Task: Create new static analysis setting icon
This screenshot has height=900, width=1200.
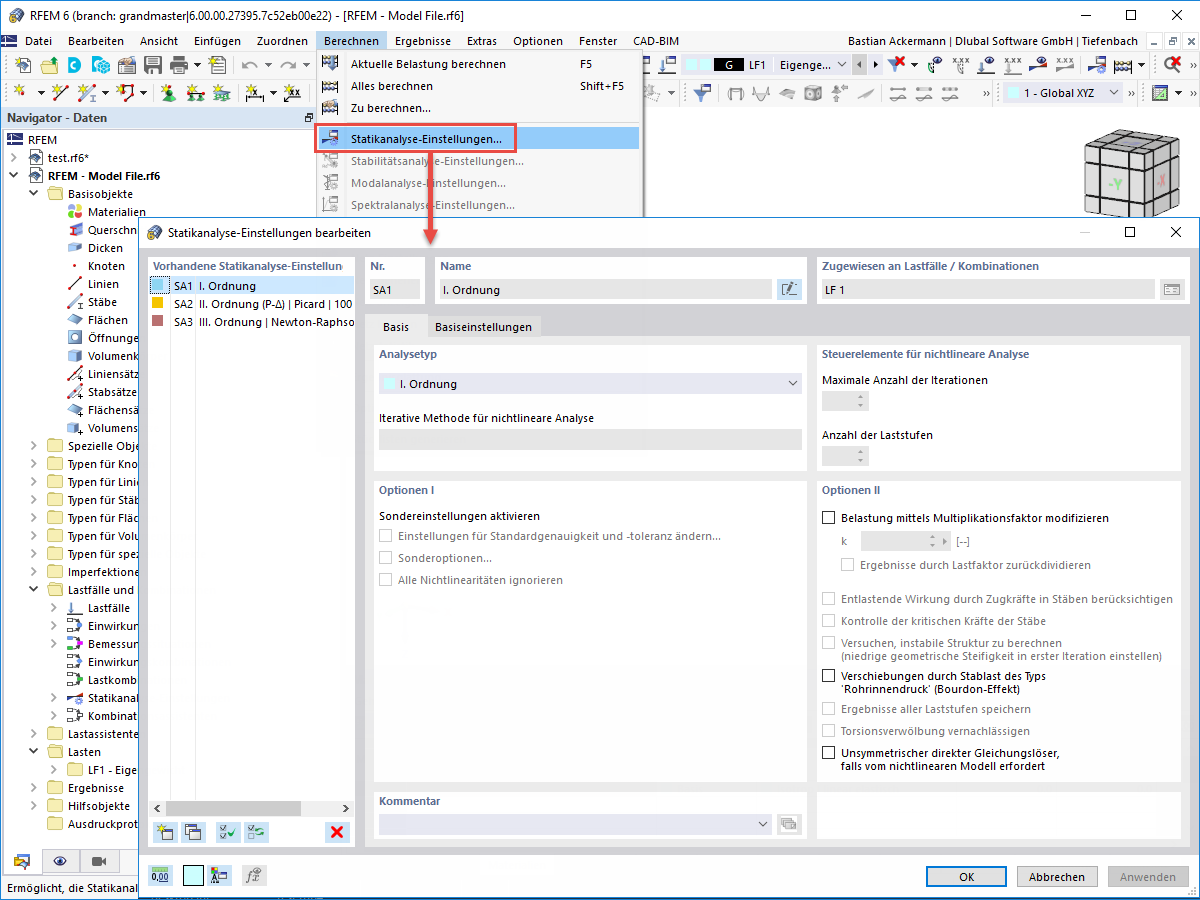Action: click(165, 831)
